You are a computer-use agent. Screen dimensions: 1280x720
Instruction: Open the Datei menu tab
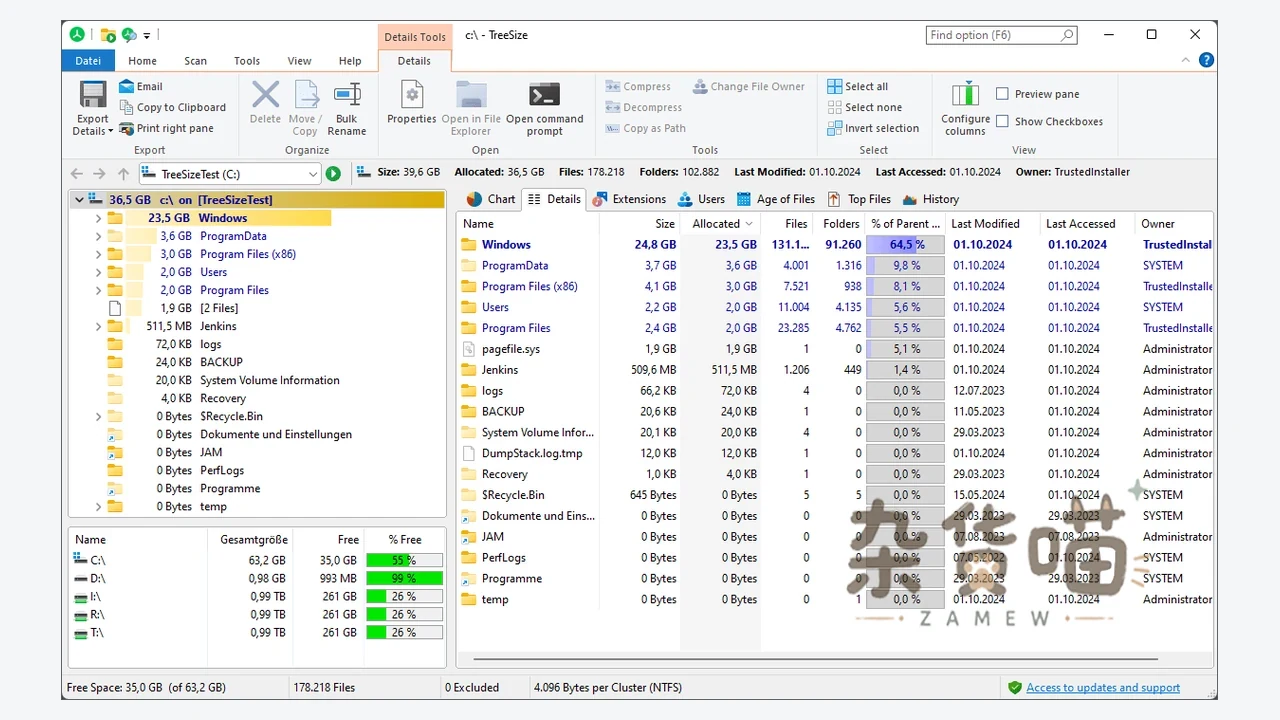pos(88,61)
